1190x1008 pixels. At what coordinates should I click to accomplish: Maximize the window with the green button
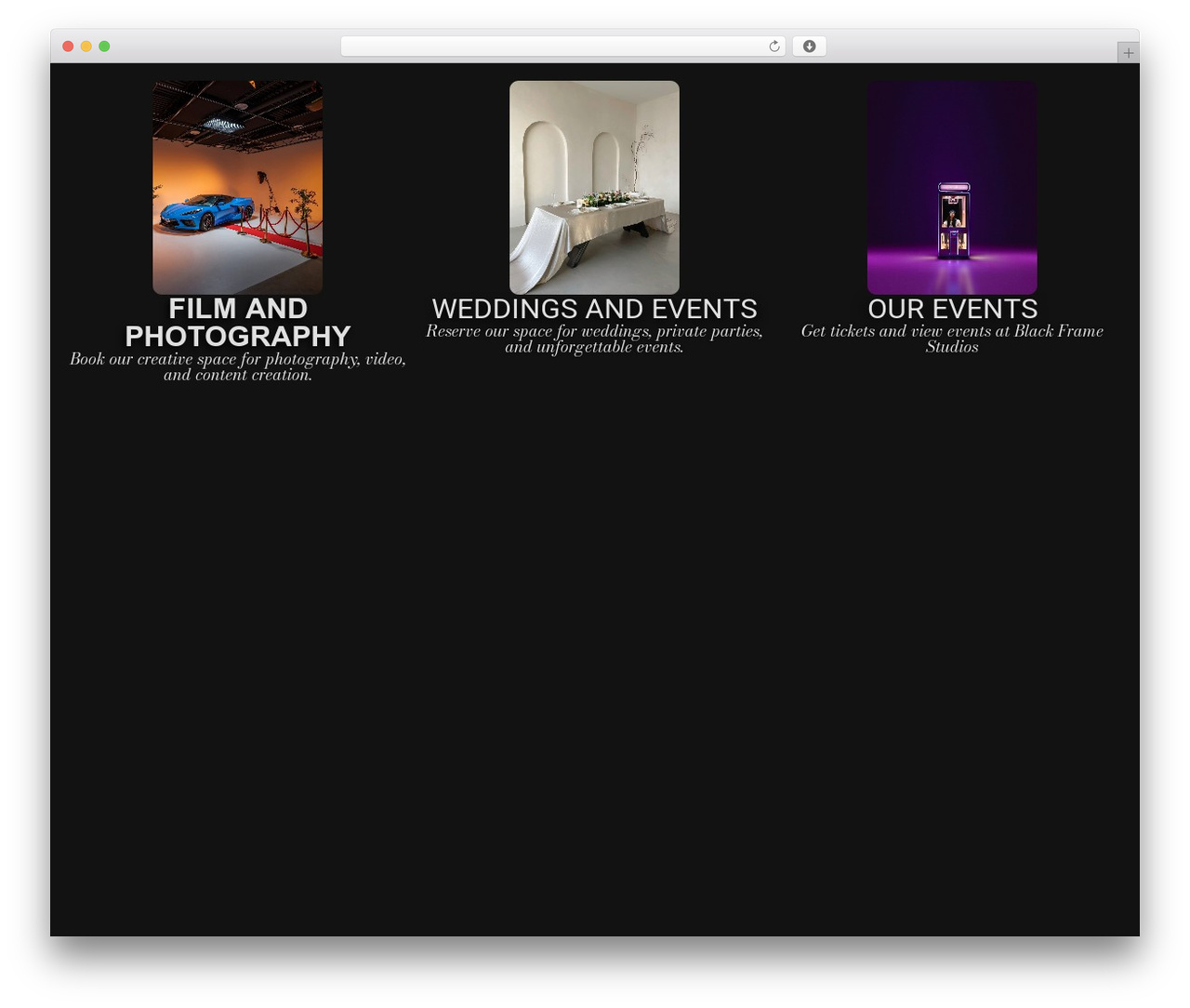[104, 46]
